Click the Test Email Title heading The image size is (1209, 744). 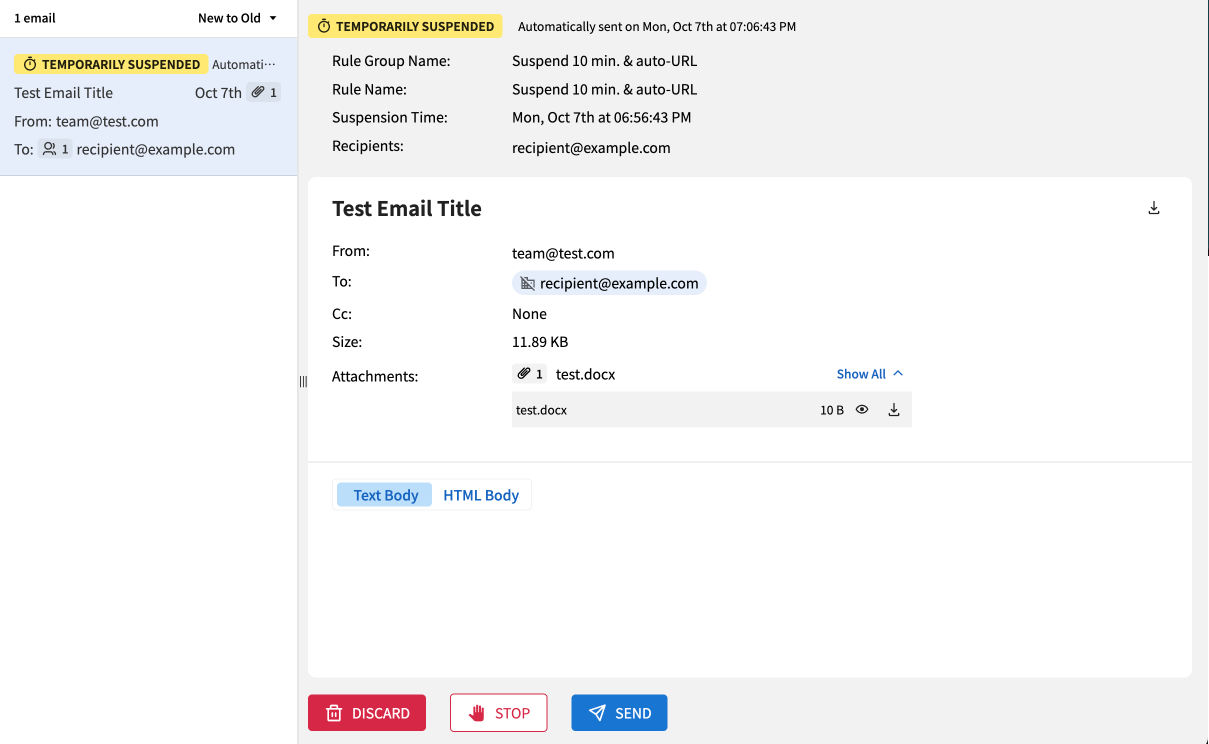click(x=407, y=208)
